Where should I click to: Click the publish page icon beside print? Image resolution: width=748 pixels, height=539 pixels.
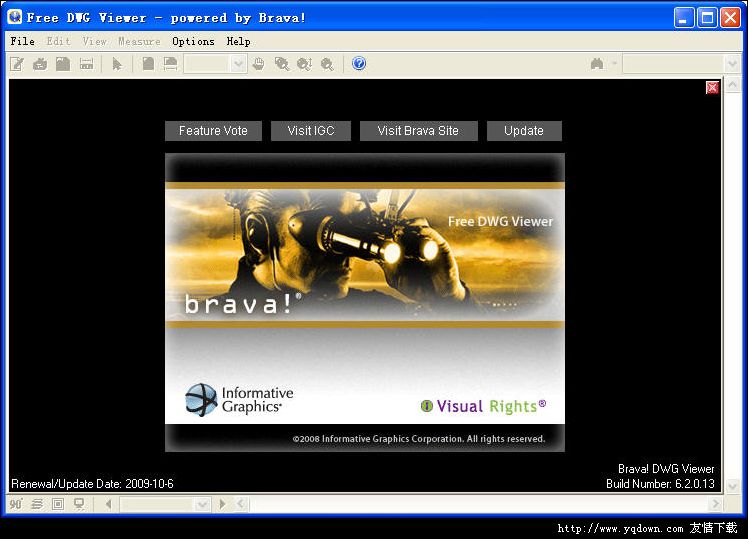pyautogui.click(x=63, y=64)
